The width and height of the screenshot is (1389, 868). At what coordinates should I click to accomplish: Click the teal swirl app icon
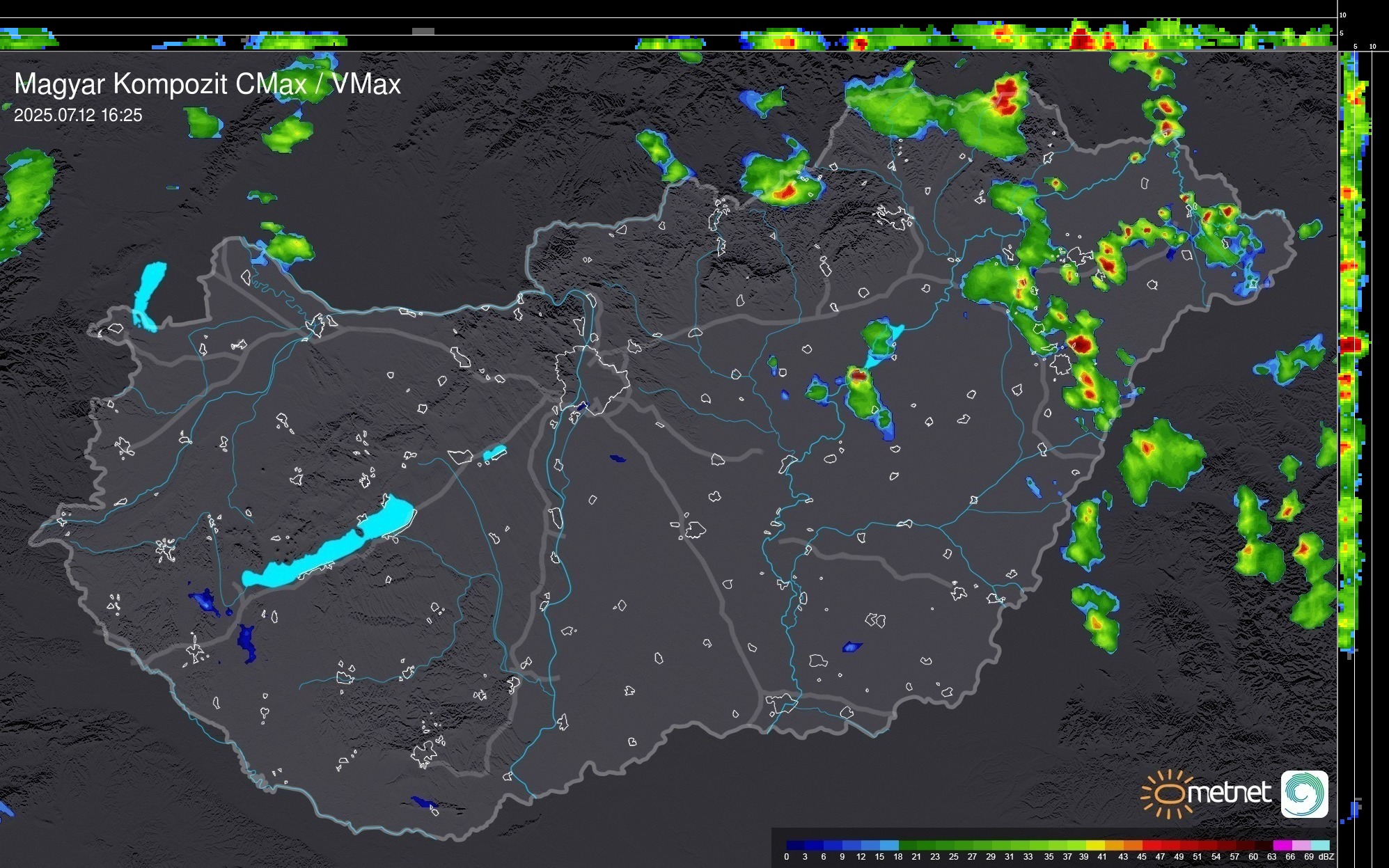pyautogui.click(x=1304, y=794)
